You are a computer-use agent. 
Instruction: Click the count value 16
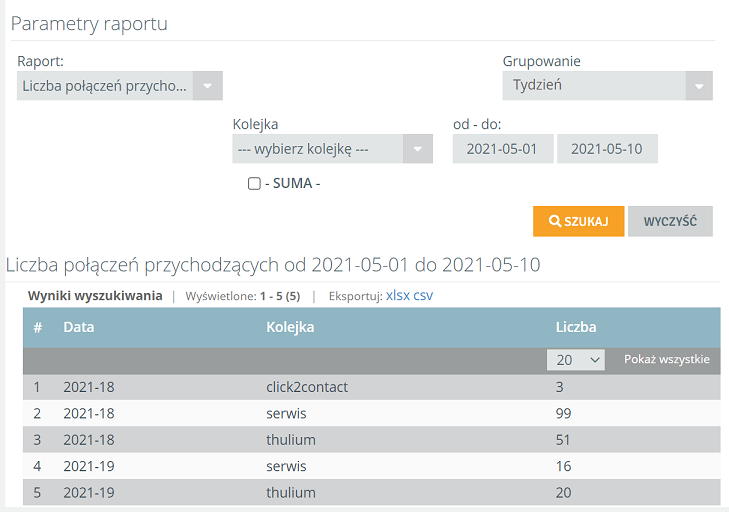[563, 466]
